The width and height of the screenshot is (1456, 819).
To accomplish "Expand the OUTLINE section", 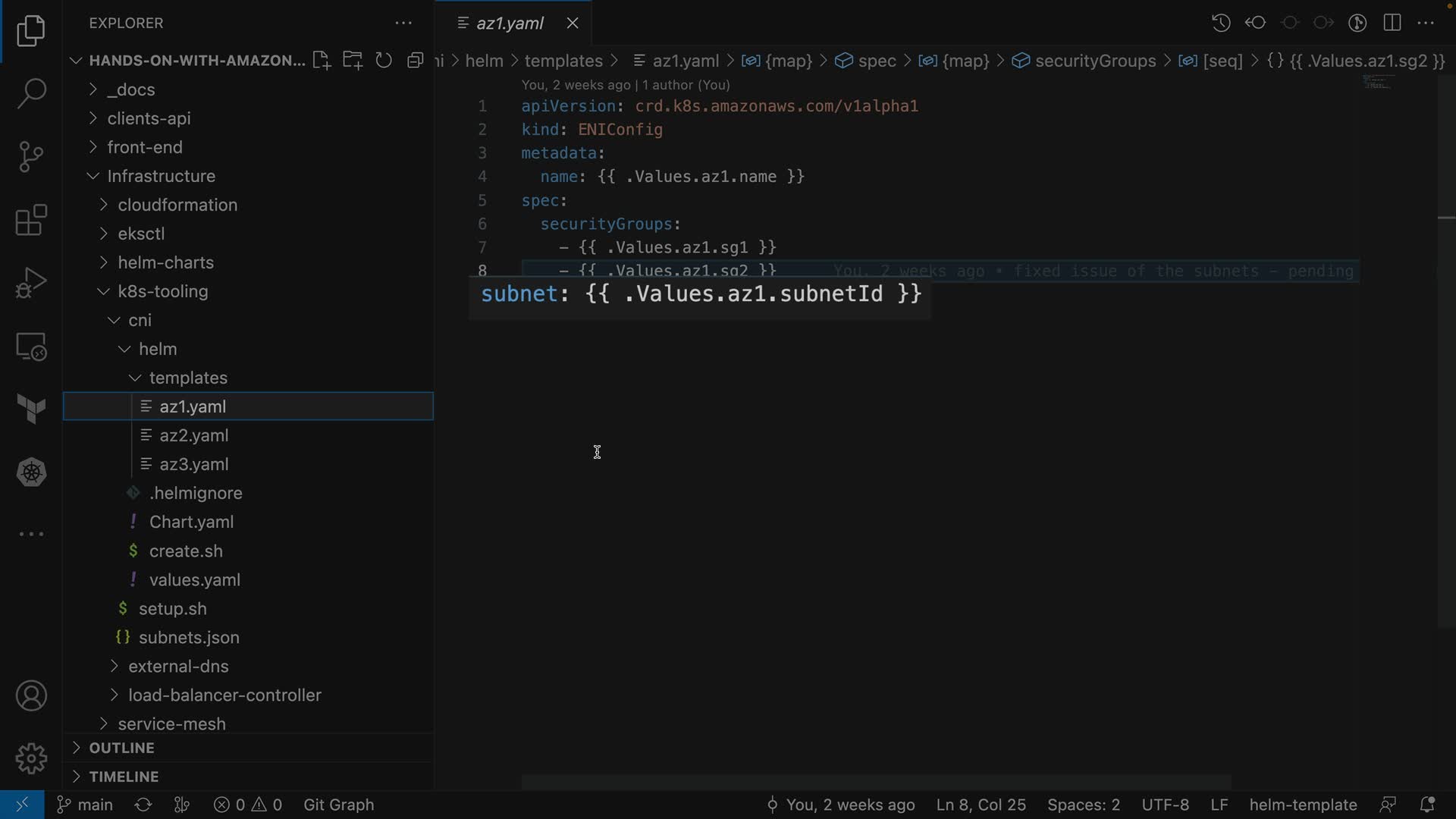I will point(121,748).
